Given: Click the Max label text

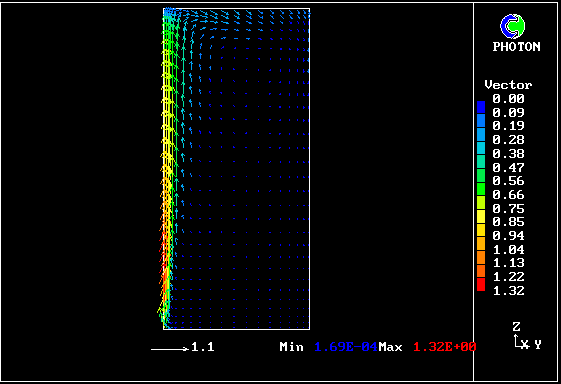Looking at the screenshot, I should point(390,347).
